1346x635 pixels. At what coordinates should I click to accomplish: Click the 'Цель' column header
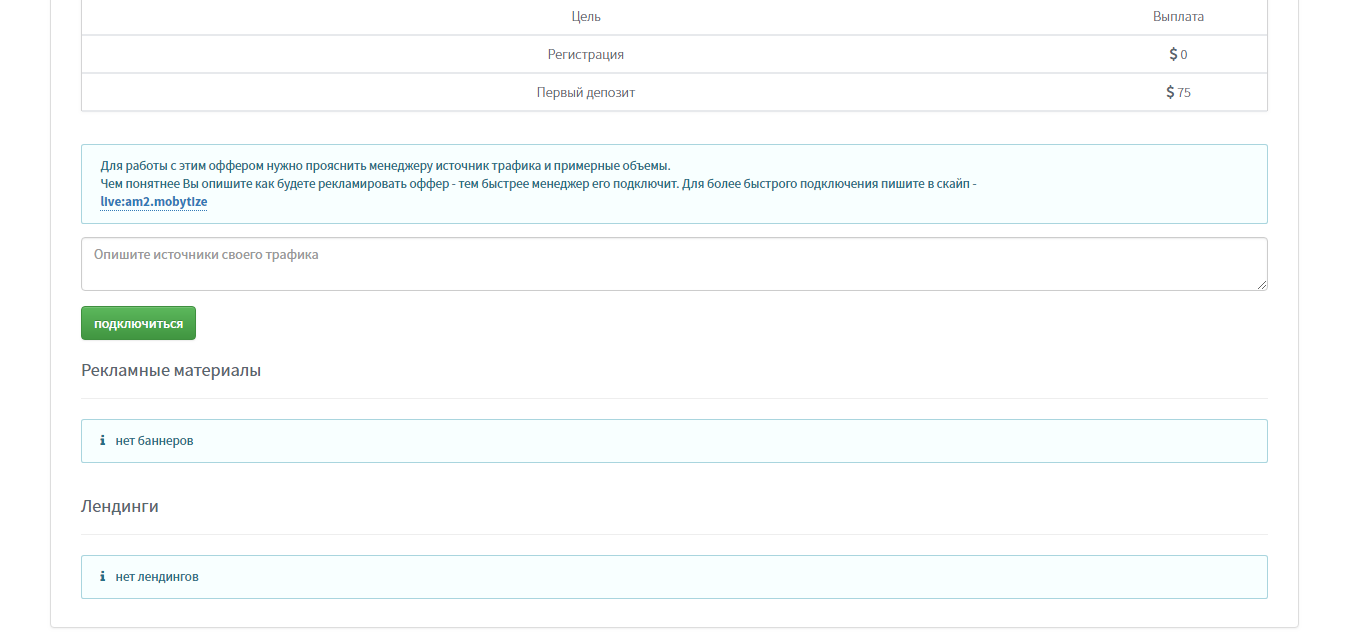[586, 16]
